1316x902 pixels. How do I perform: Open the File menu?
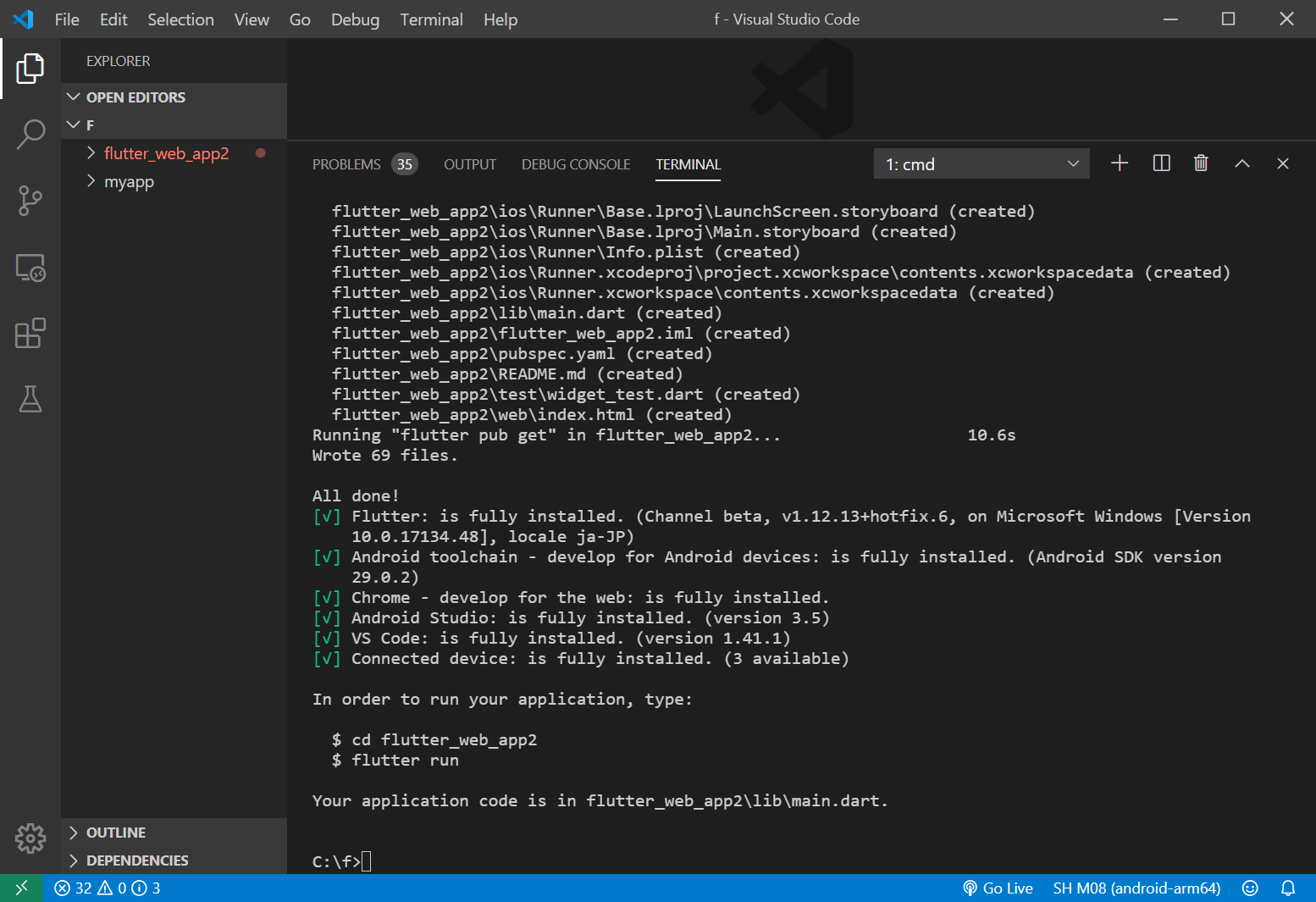coord(67,19)
